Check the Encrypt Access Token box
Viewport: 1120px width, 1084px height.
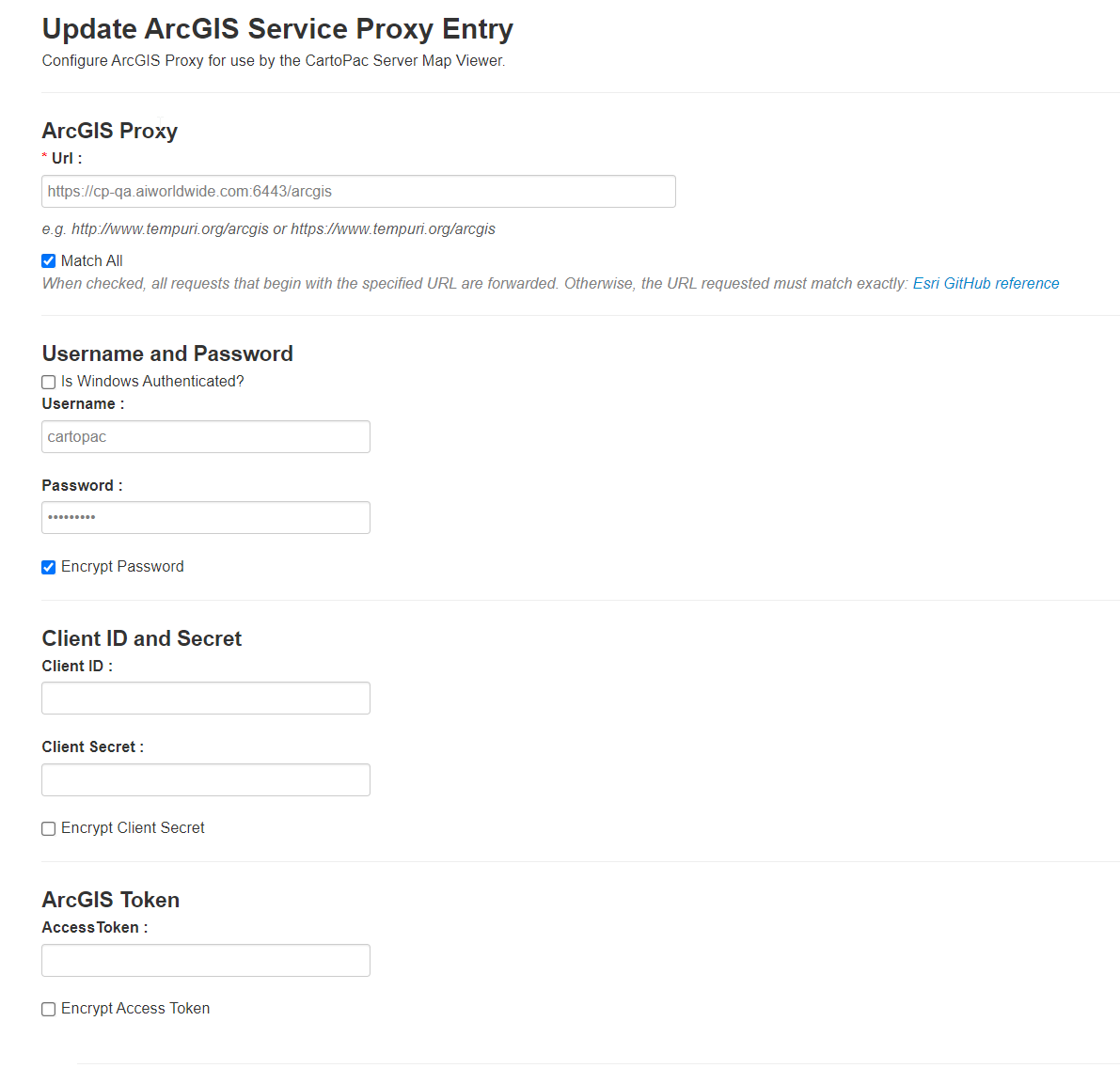(49, 1009)
